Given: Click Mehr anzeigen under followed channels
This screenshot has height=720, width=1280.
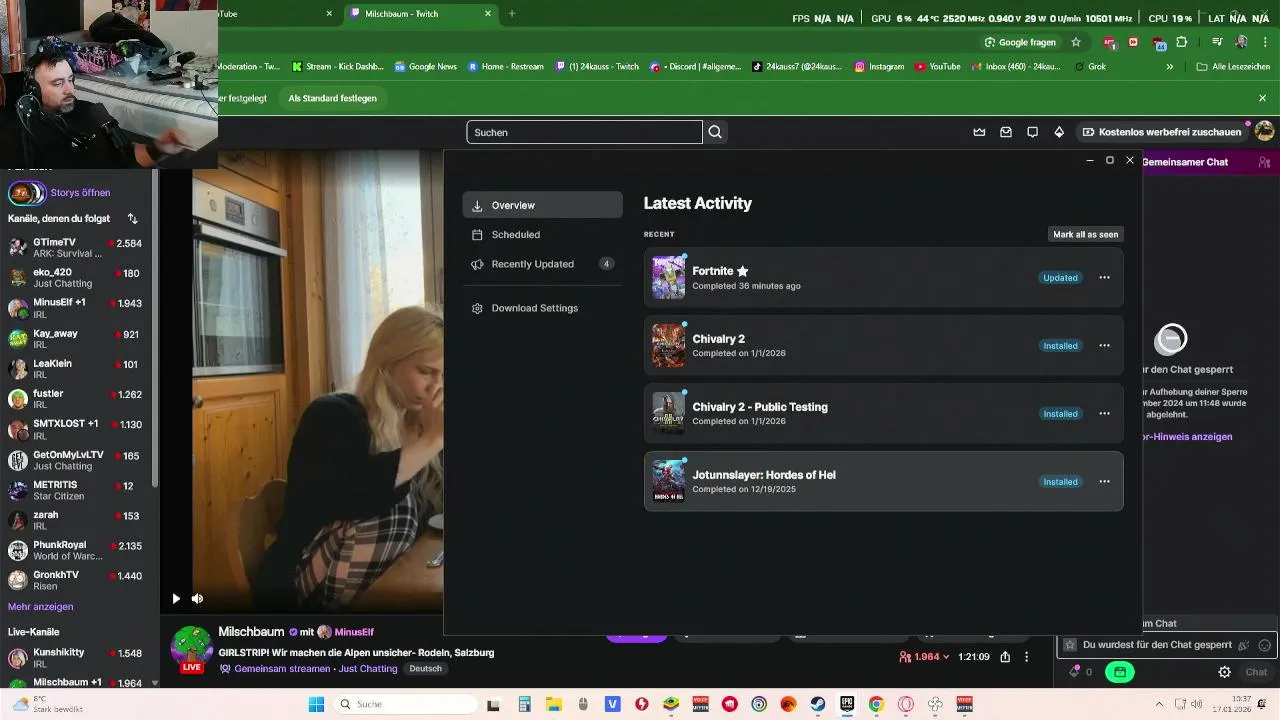Looking at the screenshot, I should pos(40,607).
